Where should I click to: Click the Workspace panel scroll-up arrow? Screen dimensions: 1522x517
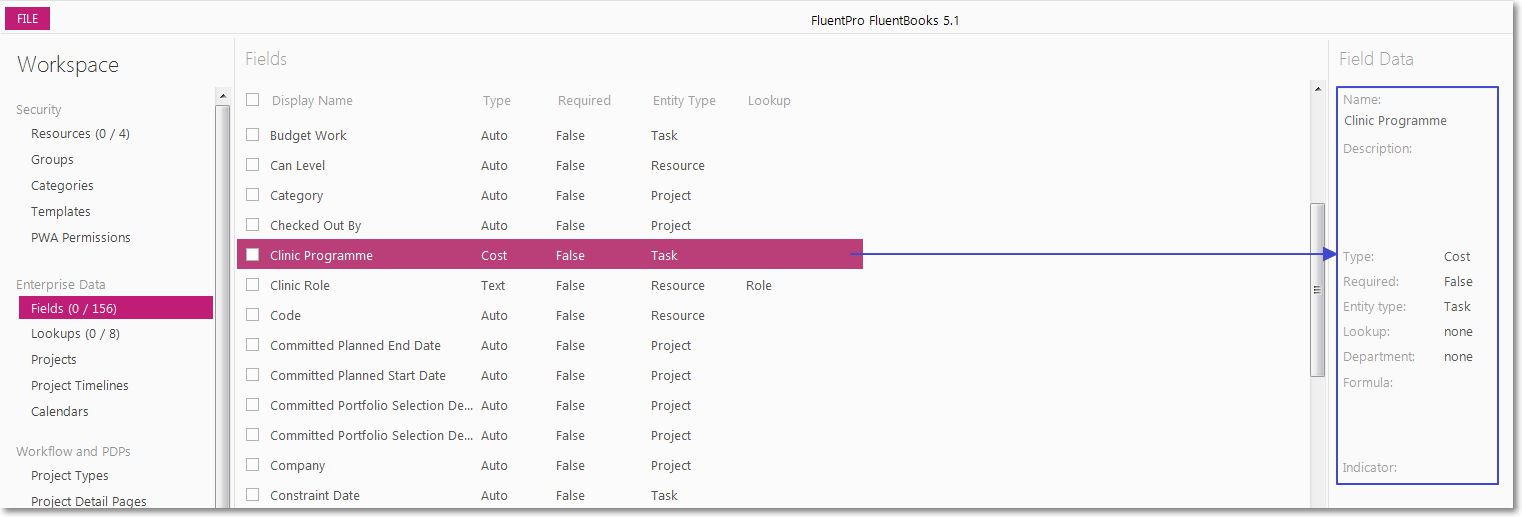click(x=222, y=97)
